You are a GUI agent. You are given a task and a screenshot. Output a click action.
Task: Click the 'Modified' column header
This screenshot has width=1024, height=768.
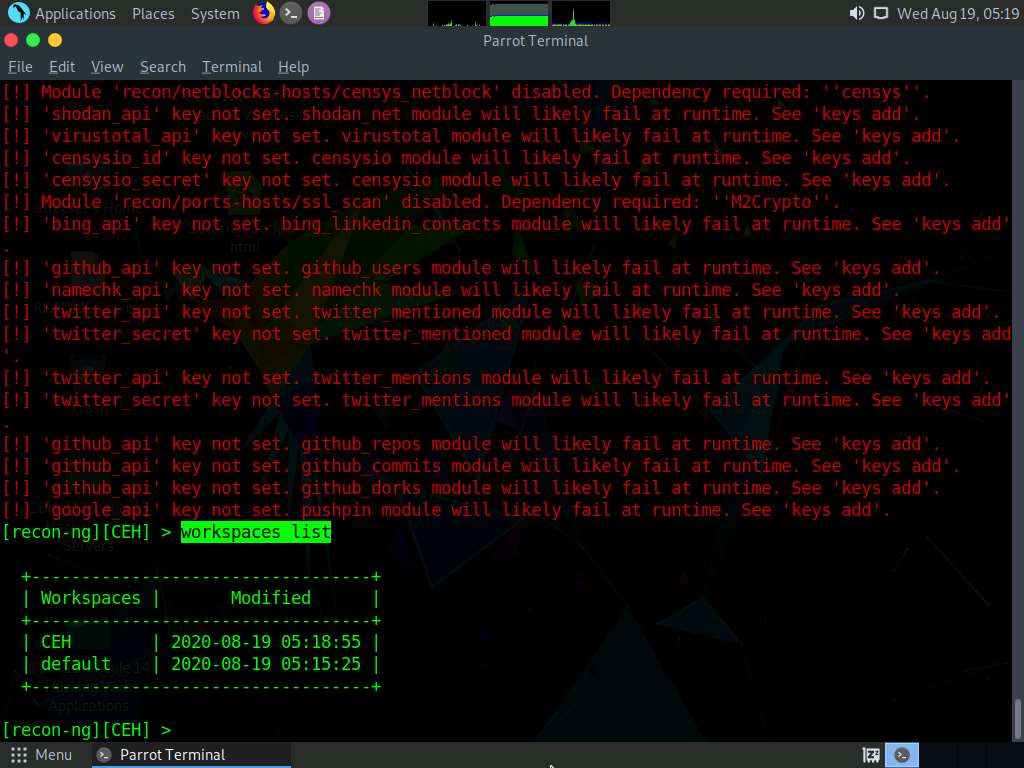pos(270,598)
